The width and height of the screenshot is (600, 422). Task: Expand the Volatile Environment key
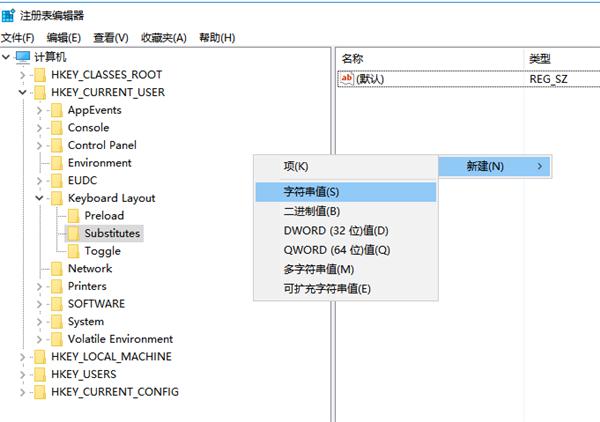39,339
